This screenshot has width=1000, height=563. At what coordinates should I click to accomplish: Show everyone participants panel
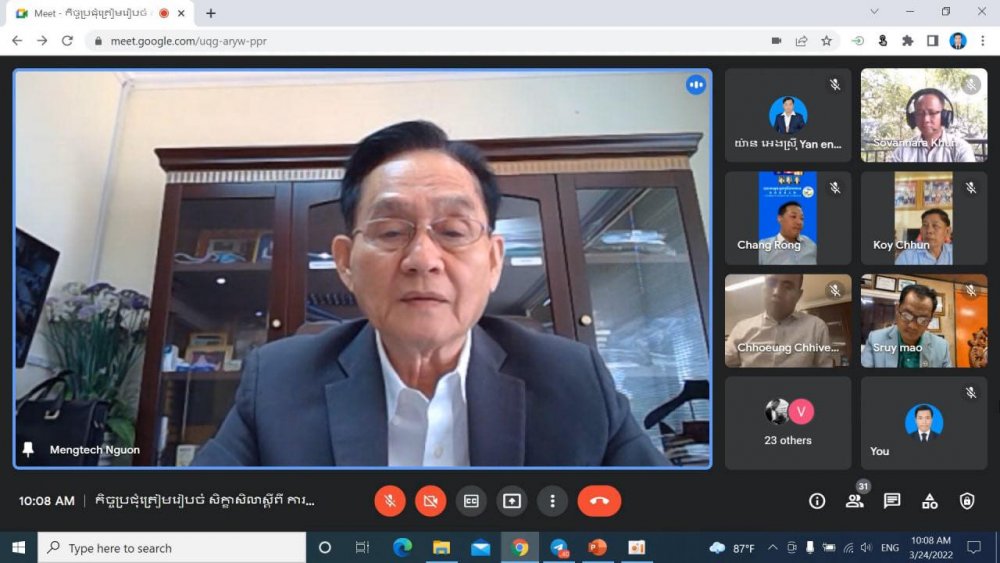click(855, 501)
